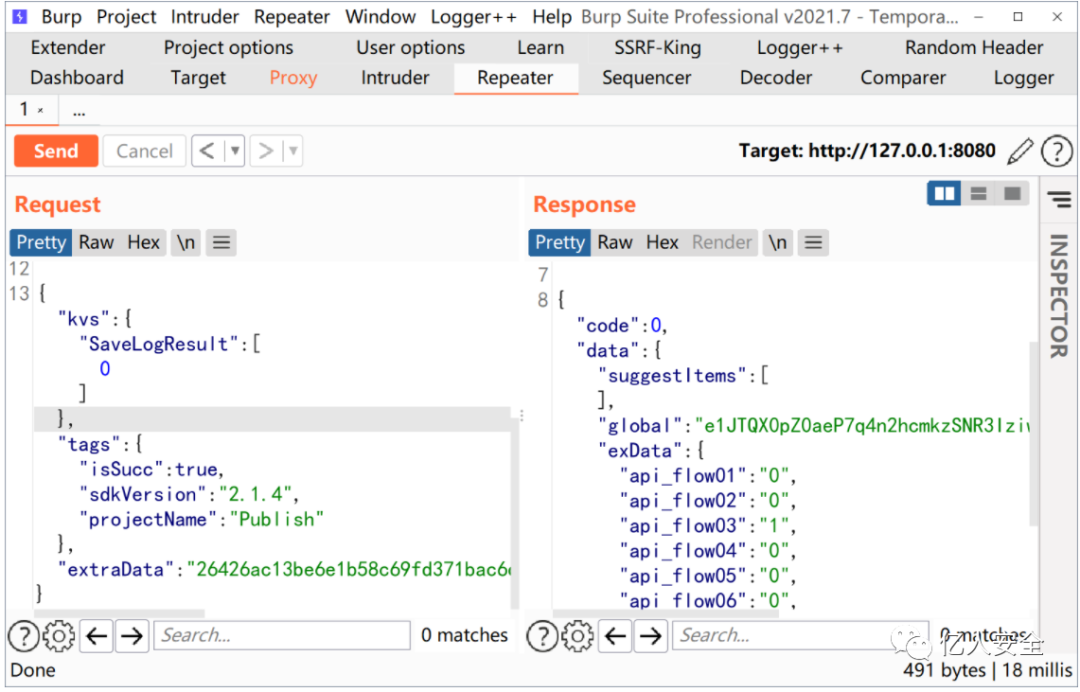Viewport: 1080px width, 692px height.
Task: Jump to next Request search match
Action: [x=132, y=636]
